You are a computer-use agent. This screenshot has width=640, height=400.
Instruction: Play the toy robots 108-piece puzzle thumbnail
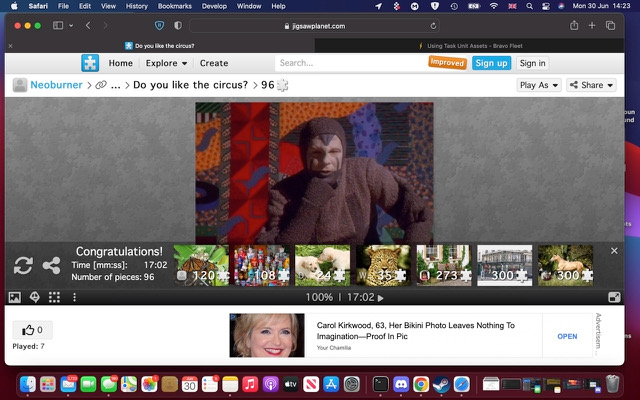262,265
